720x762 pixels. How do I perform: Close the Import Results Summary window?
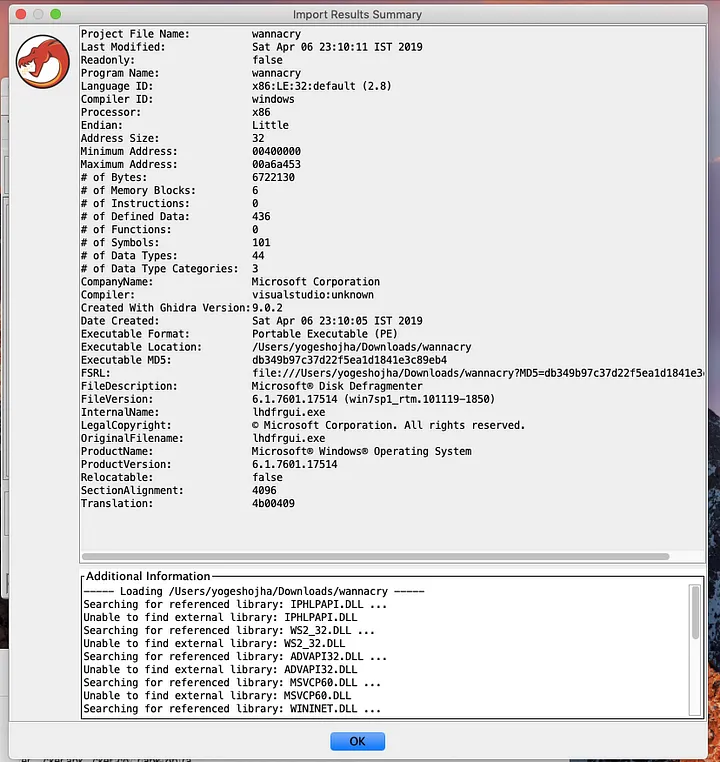pos(19,15)
